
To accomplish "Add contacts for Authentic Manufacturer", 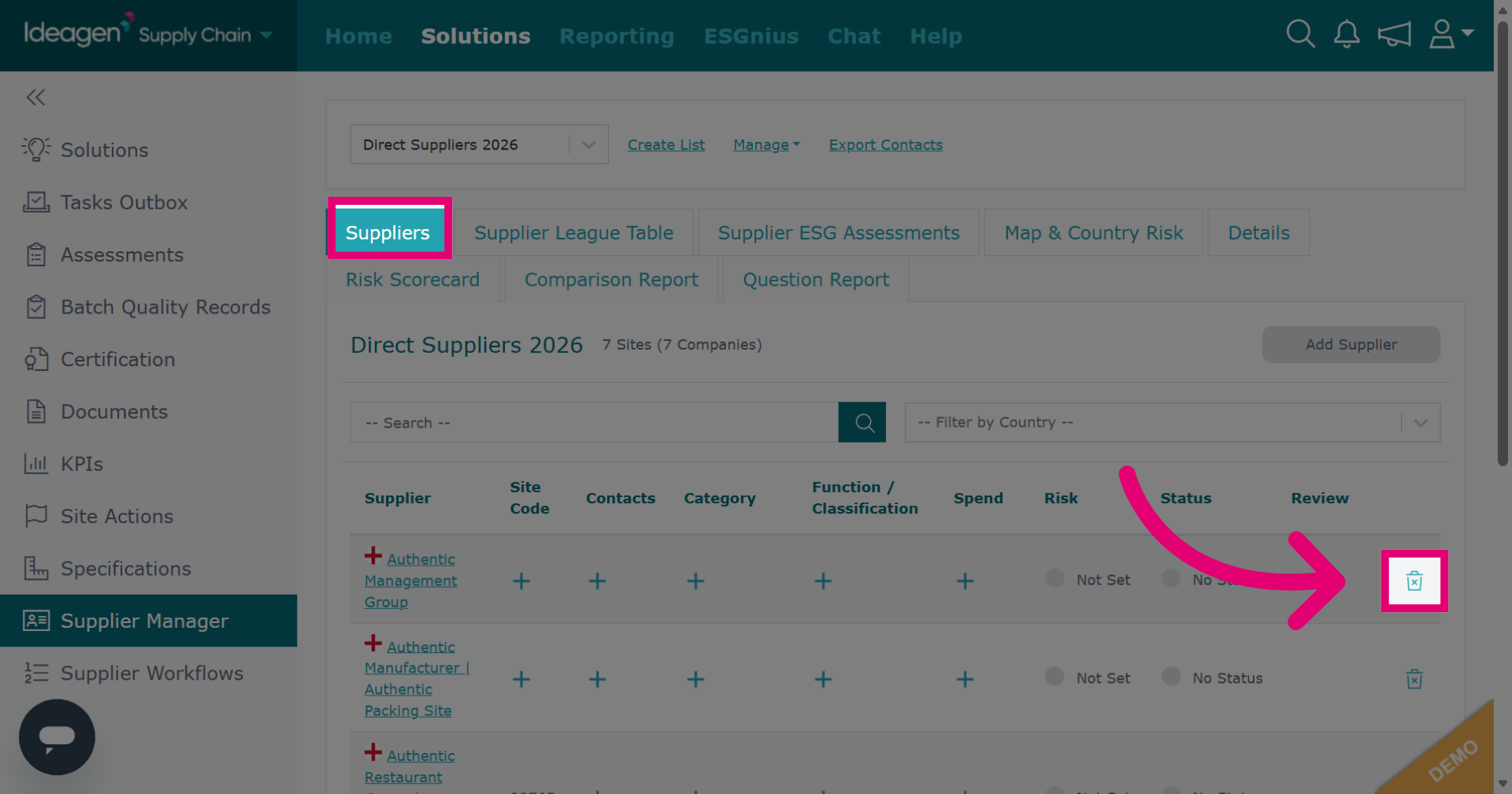I will coord(598,679).
